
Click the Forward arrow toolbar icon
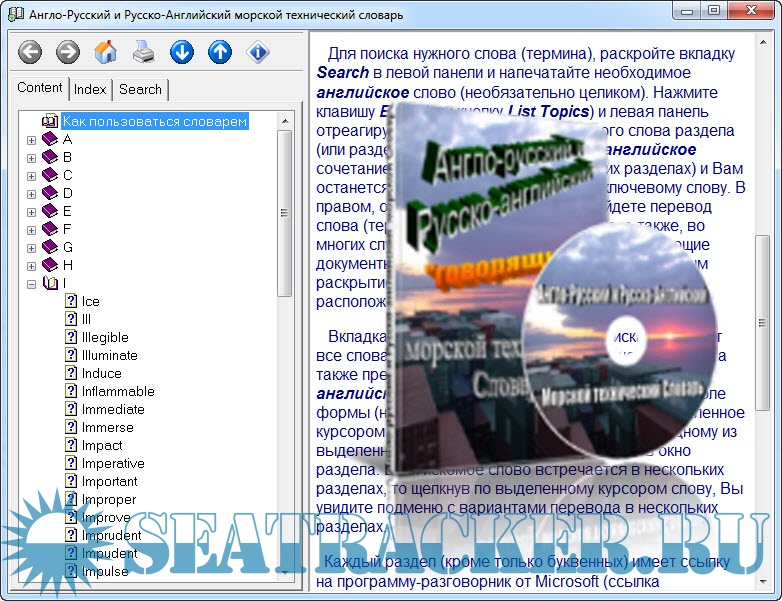pyautogui.click(x=68, y=52)
